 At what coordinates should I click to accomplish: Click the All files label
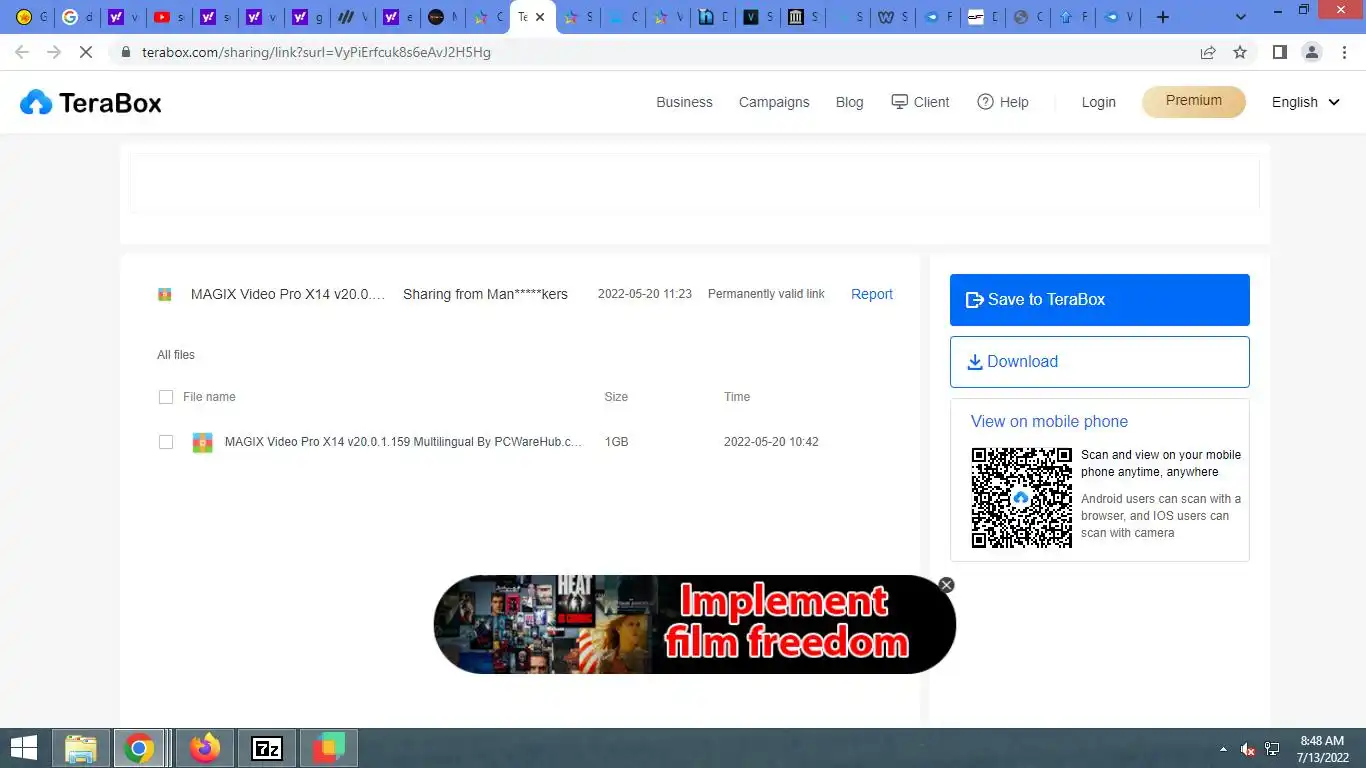click(x=176, y=355)
